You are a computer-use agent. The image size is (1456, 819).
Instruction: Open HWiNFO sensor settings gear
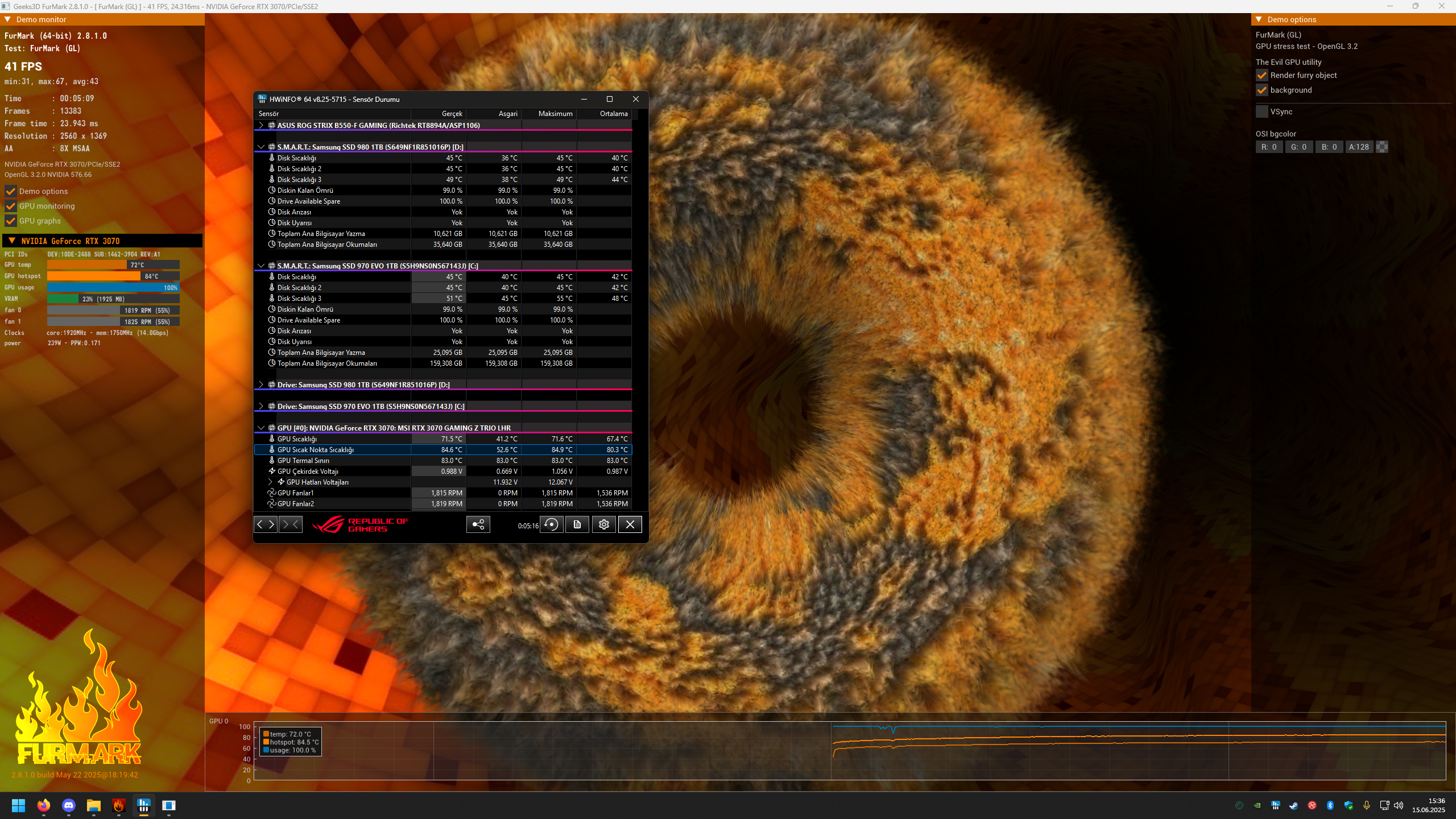[x=604, y=524]
